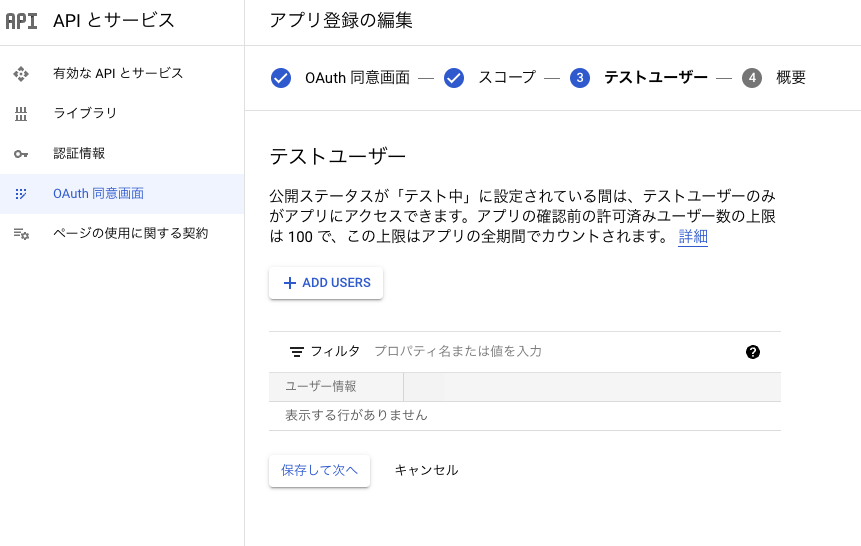Go to the 概要 step label

pos(791,77)
